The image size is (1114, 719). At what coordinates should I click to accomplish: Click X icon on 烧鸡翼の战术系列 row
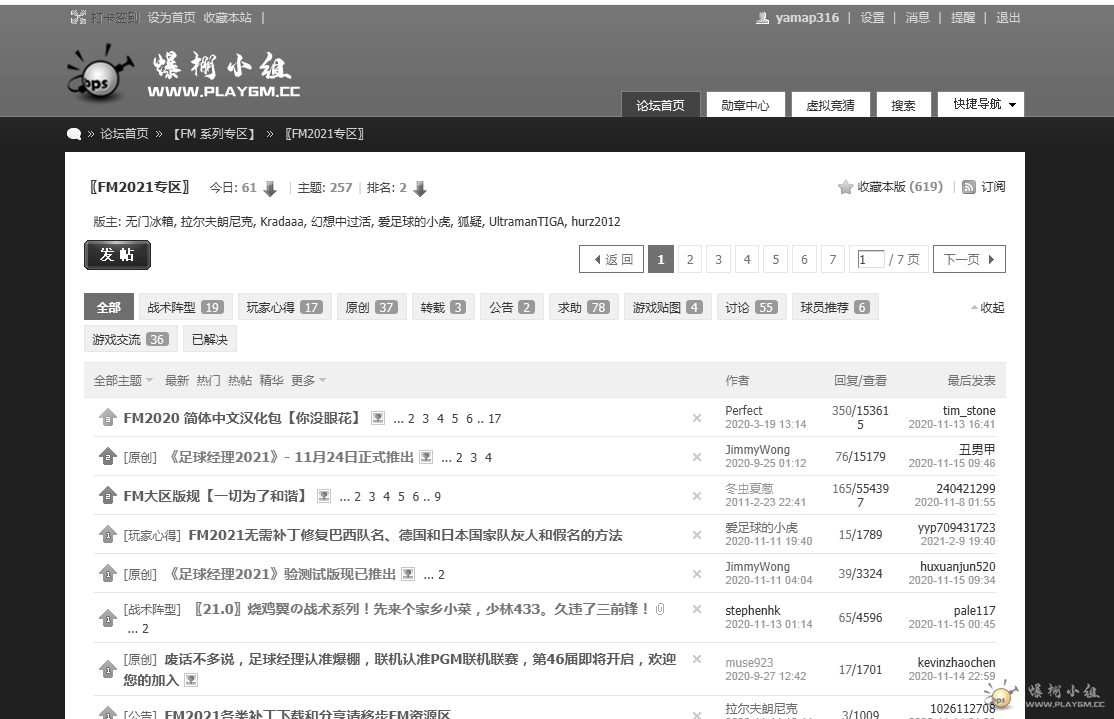[697, 609]
